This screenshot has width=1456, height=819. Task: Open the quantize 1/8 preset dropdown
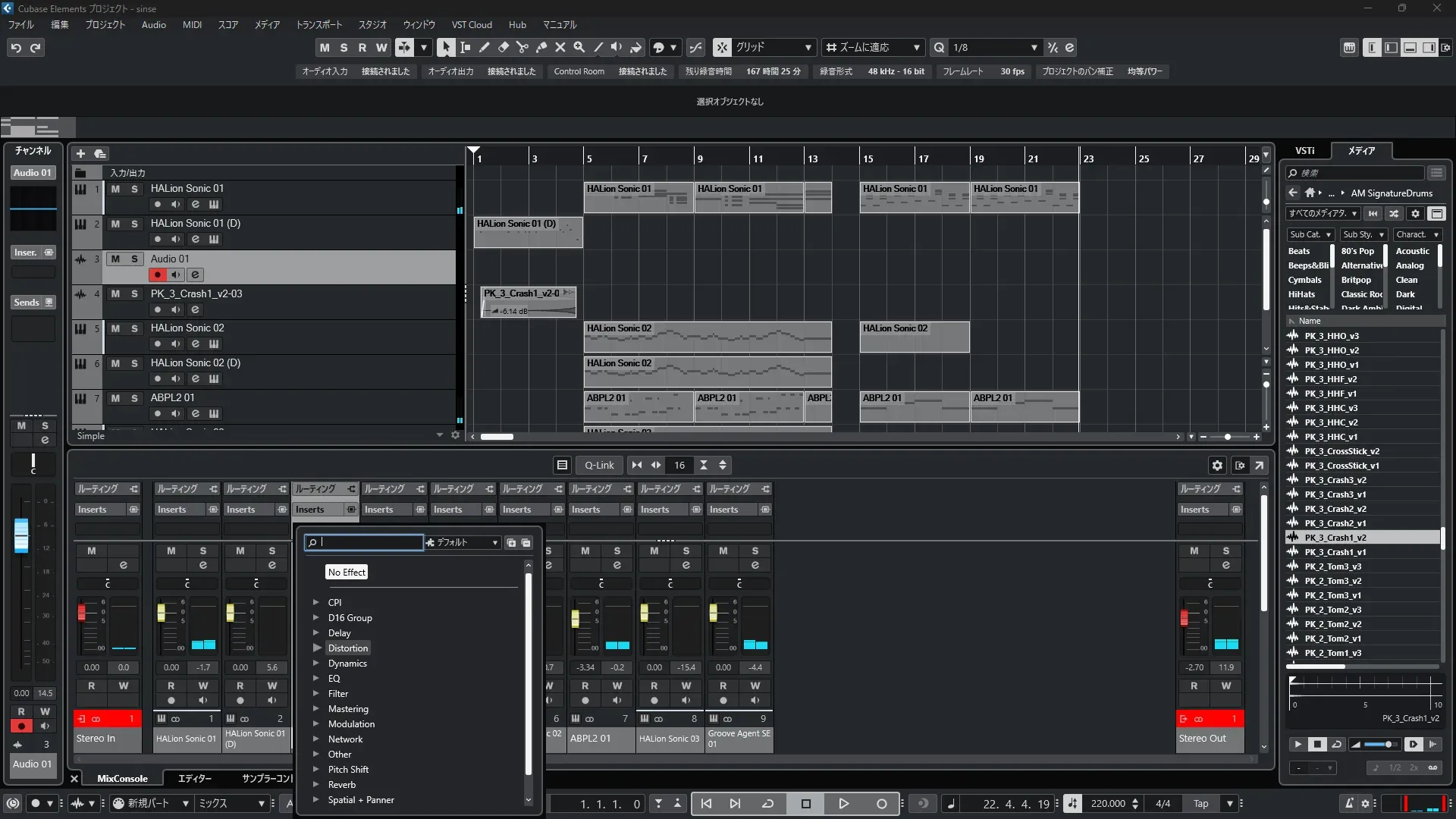1034,47
